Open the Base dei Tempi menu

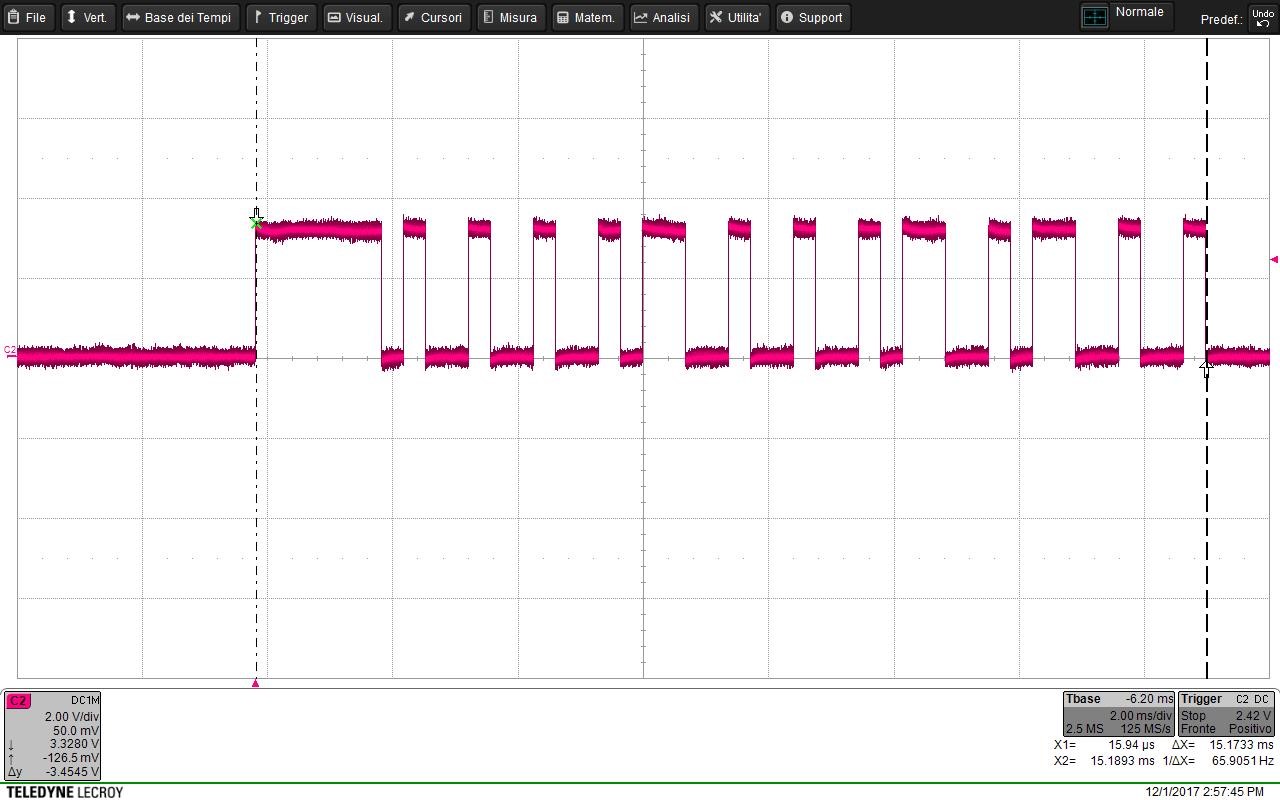tap(180, 18)
